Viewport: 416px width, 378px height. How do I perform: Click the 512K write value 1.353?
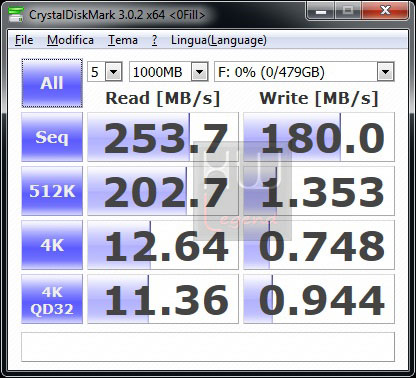pos(319,191)
